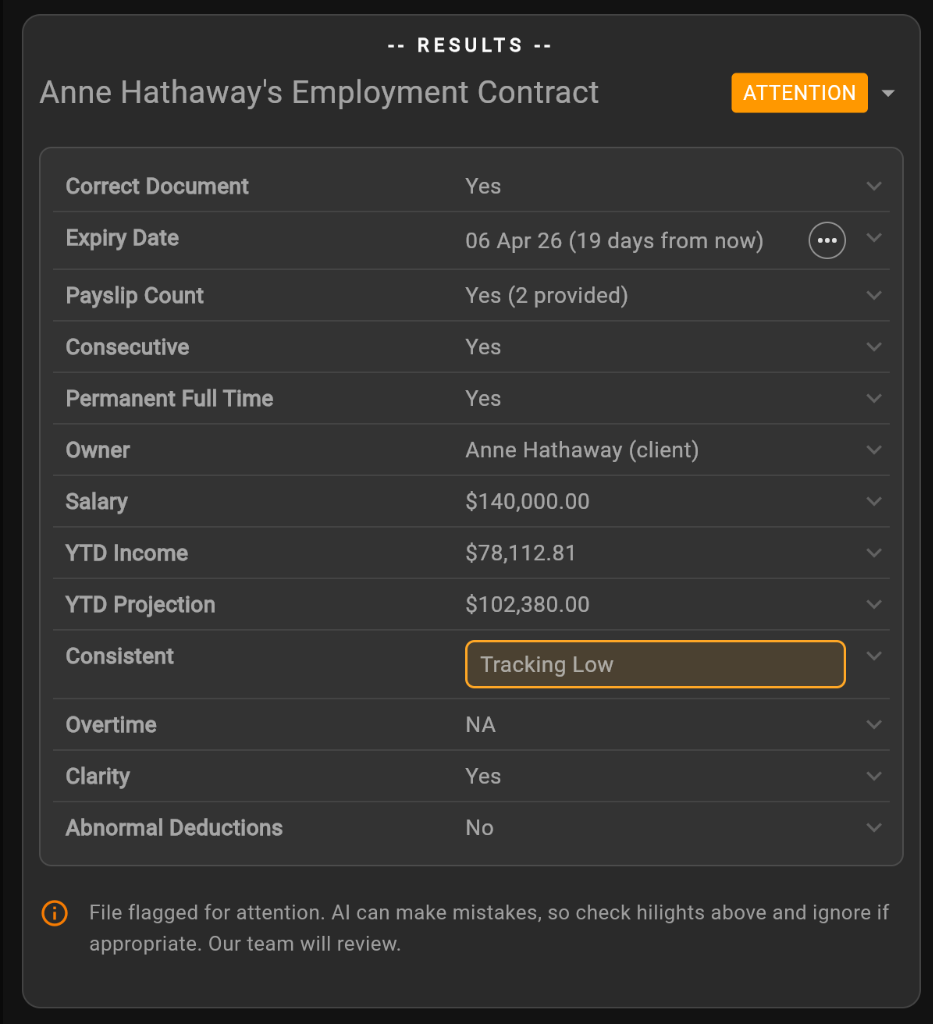Image resolution: width=933 pixels, height=1024 pixels.
Task: Expand the Consecutive row details
Action: (x=874, y=347)
